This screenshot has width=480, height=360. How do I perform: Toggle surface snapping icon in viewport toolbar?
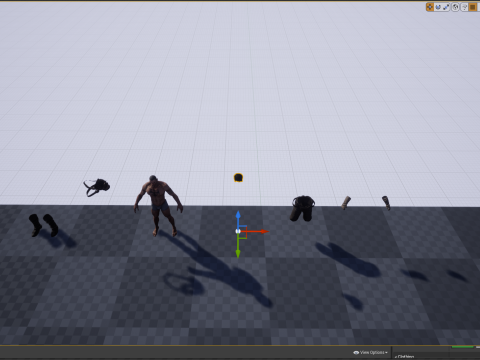[x=464, y=7]
